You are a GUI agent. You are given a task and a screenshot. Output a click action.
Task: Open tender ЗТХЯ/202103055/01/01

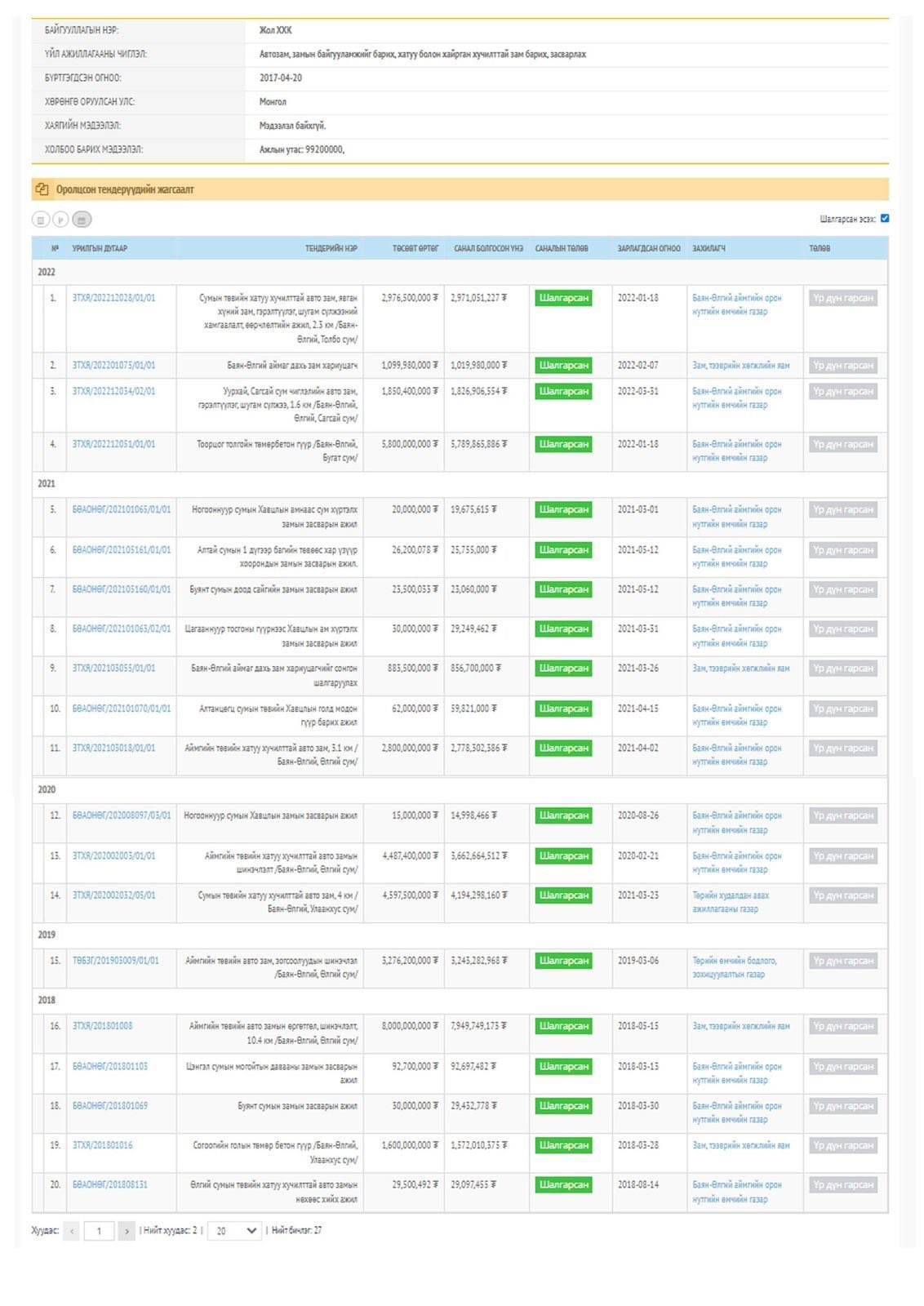(x=113, y=668)
